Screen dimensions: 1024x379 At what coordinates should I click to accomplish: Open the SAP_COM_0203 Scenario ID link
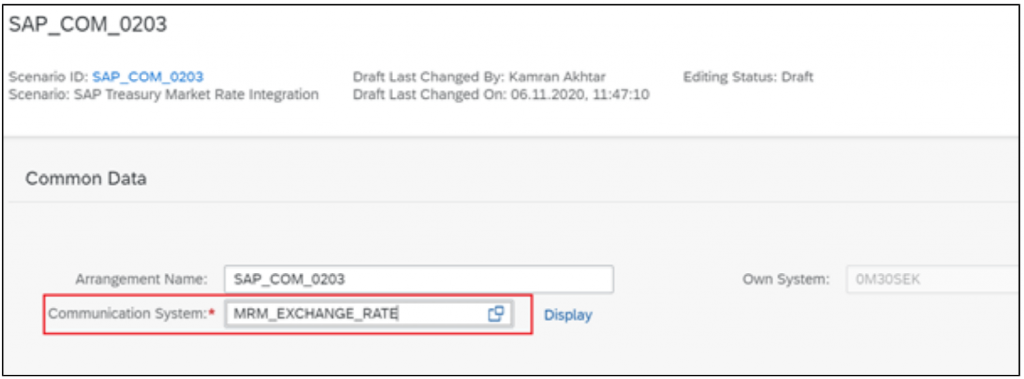tap(148, 77)
